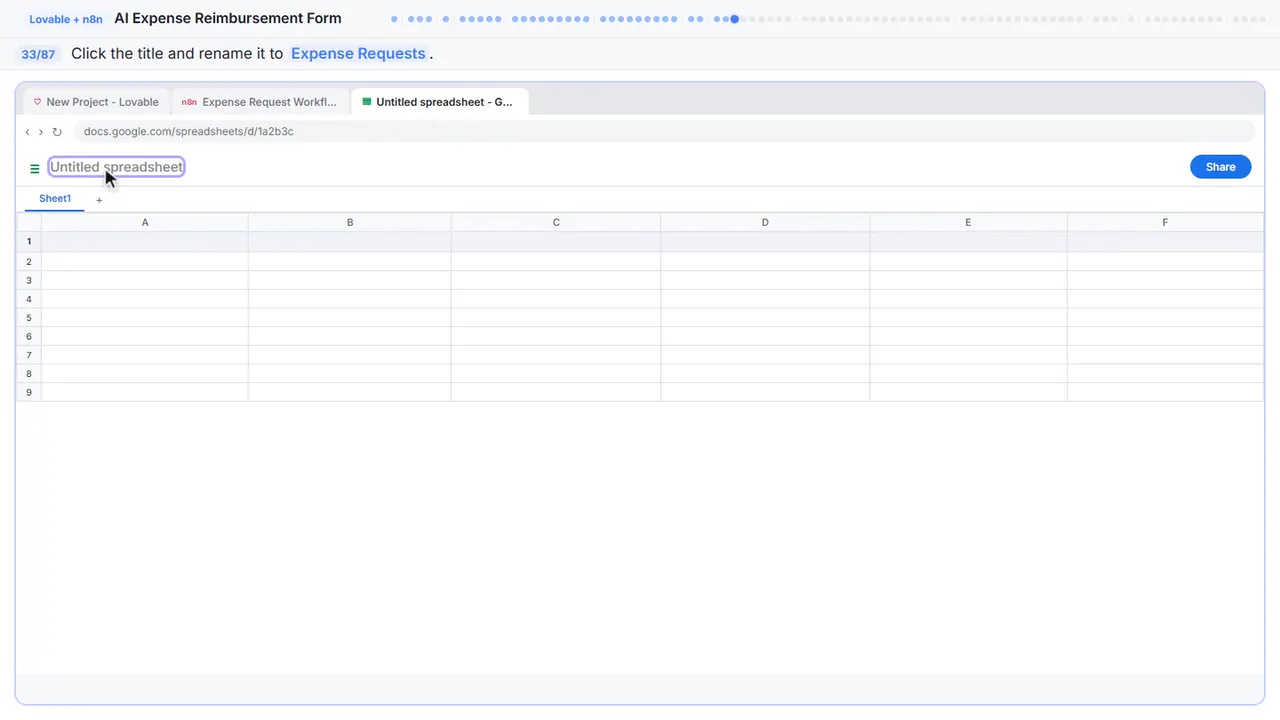Click the Expense Requests highlighted text
Screen dimensions: 1280x720
coord(358,54)
